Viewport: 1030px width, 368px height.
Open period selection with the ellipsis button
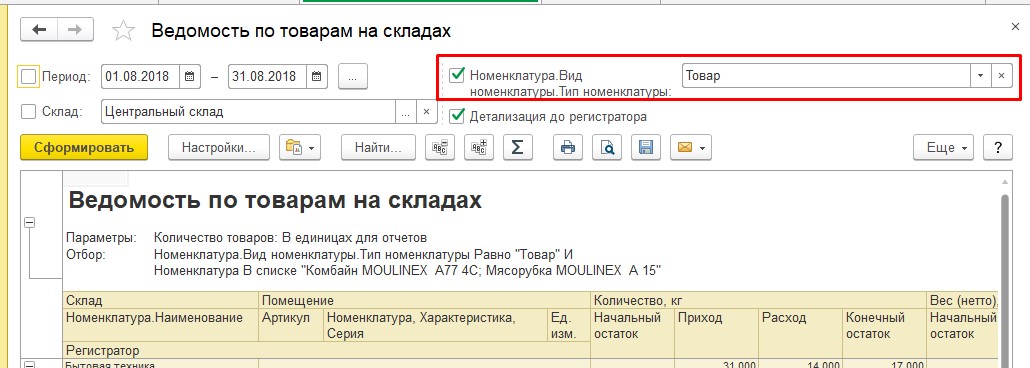tap(353, 76)
